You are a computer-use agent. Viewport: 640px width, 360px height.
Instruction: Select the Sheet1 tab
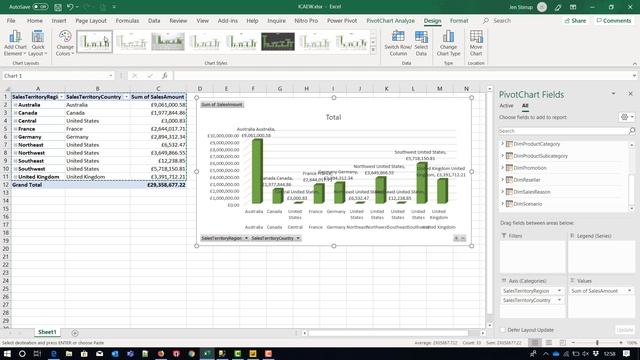click(x=47, y=332)
